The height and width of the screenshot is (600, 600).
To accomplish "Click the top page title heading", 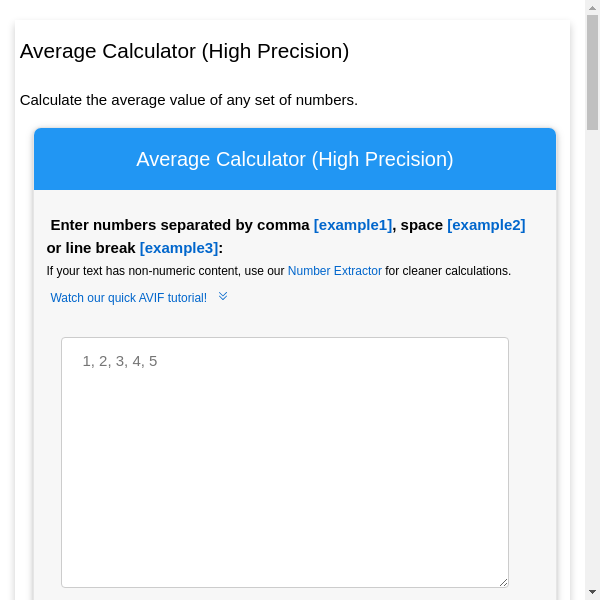I will [185, 51].
